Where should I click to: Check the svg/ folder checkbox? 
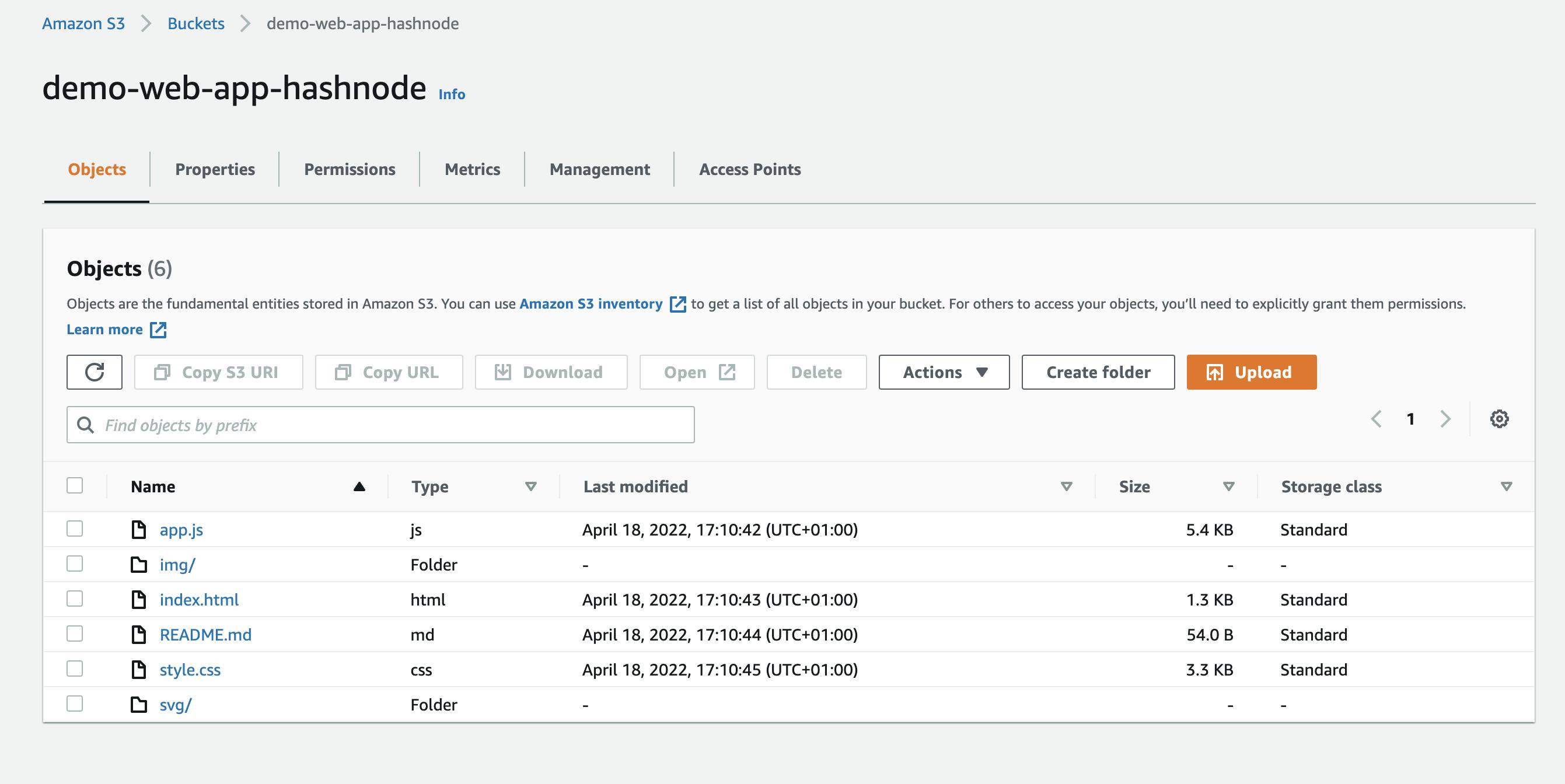(x=75, y=704)
